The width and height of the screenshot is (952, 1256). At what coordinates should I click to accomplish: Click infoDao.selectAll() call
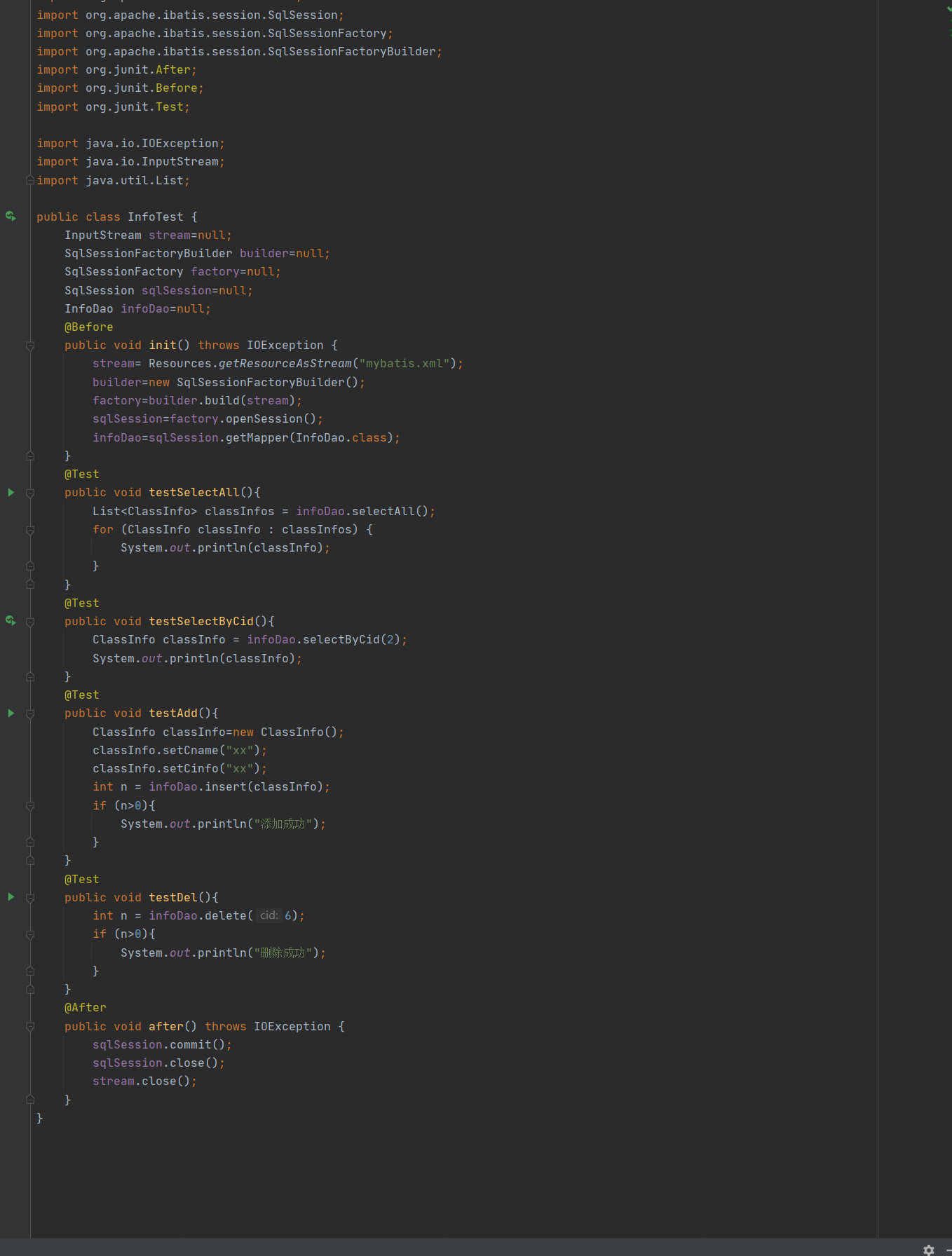(x=362, y=511)
